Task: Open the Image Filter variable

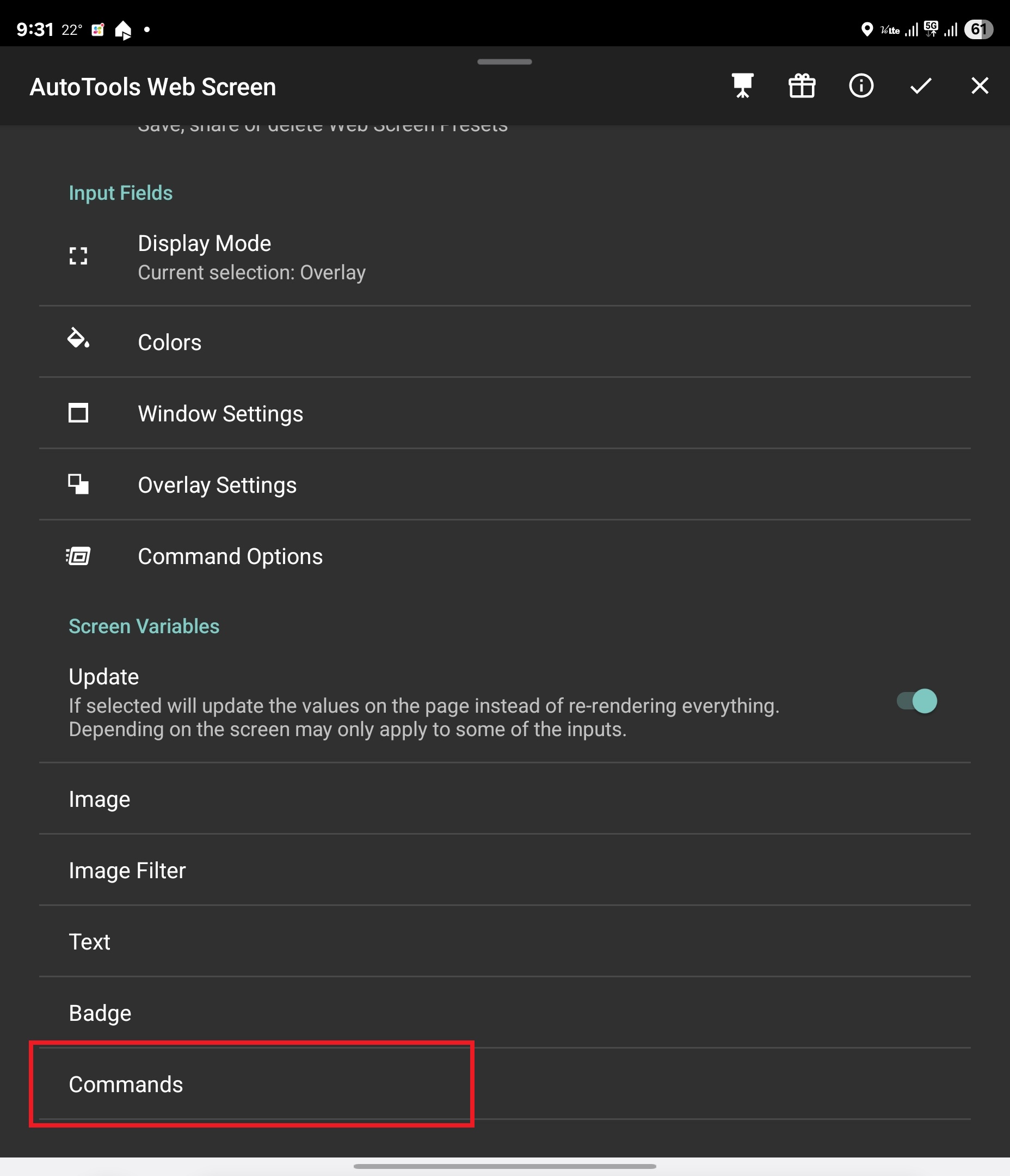Action: pyautogui.click(x=504, y=871)
